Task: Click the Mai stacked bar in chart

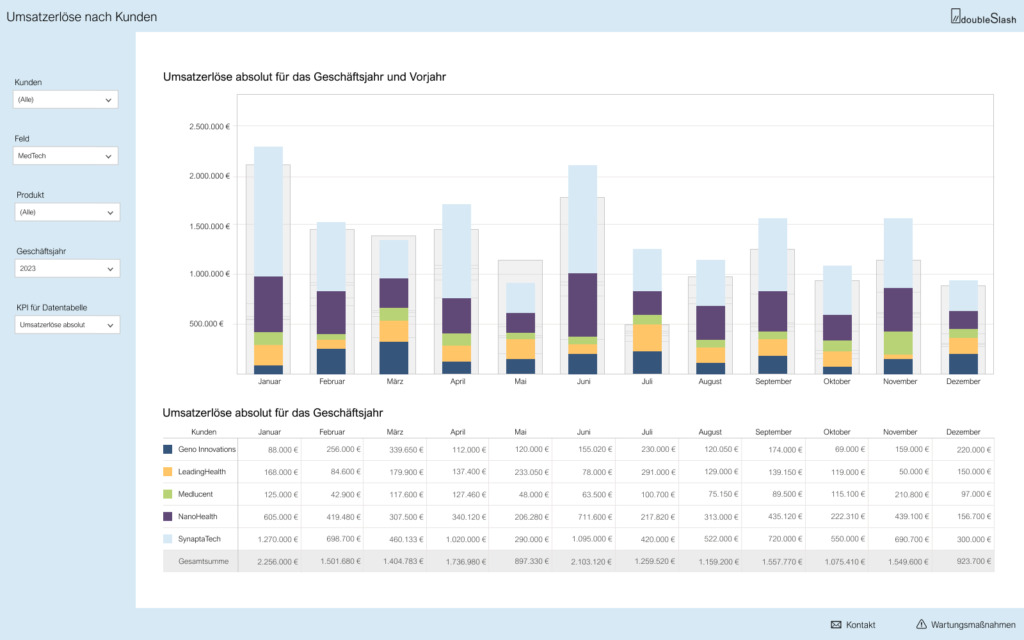Action: 520,328
